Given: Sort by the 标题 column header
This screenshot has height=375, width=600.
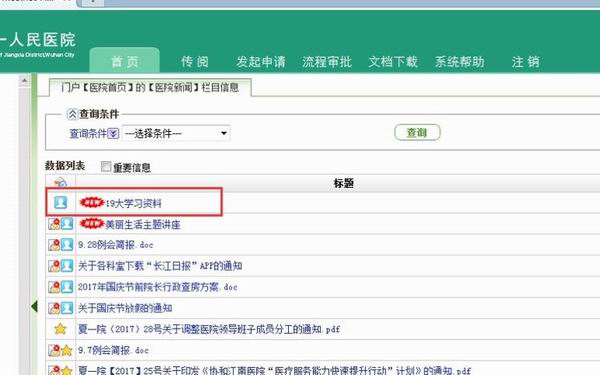Looking at the screenshot, I should click(x=343, y=183).
